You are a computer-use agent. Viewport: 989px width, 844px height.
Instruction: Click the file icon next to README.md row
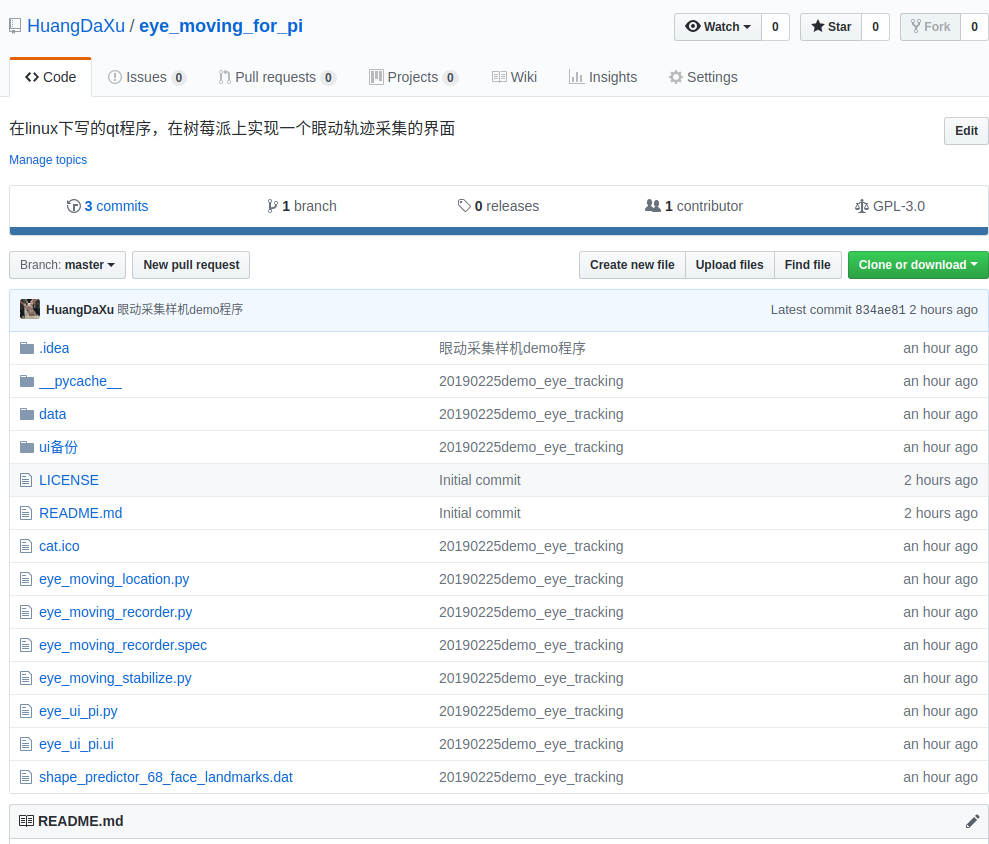[x=26, y=513]
